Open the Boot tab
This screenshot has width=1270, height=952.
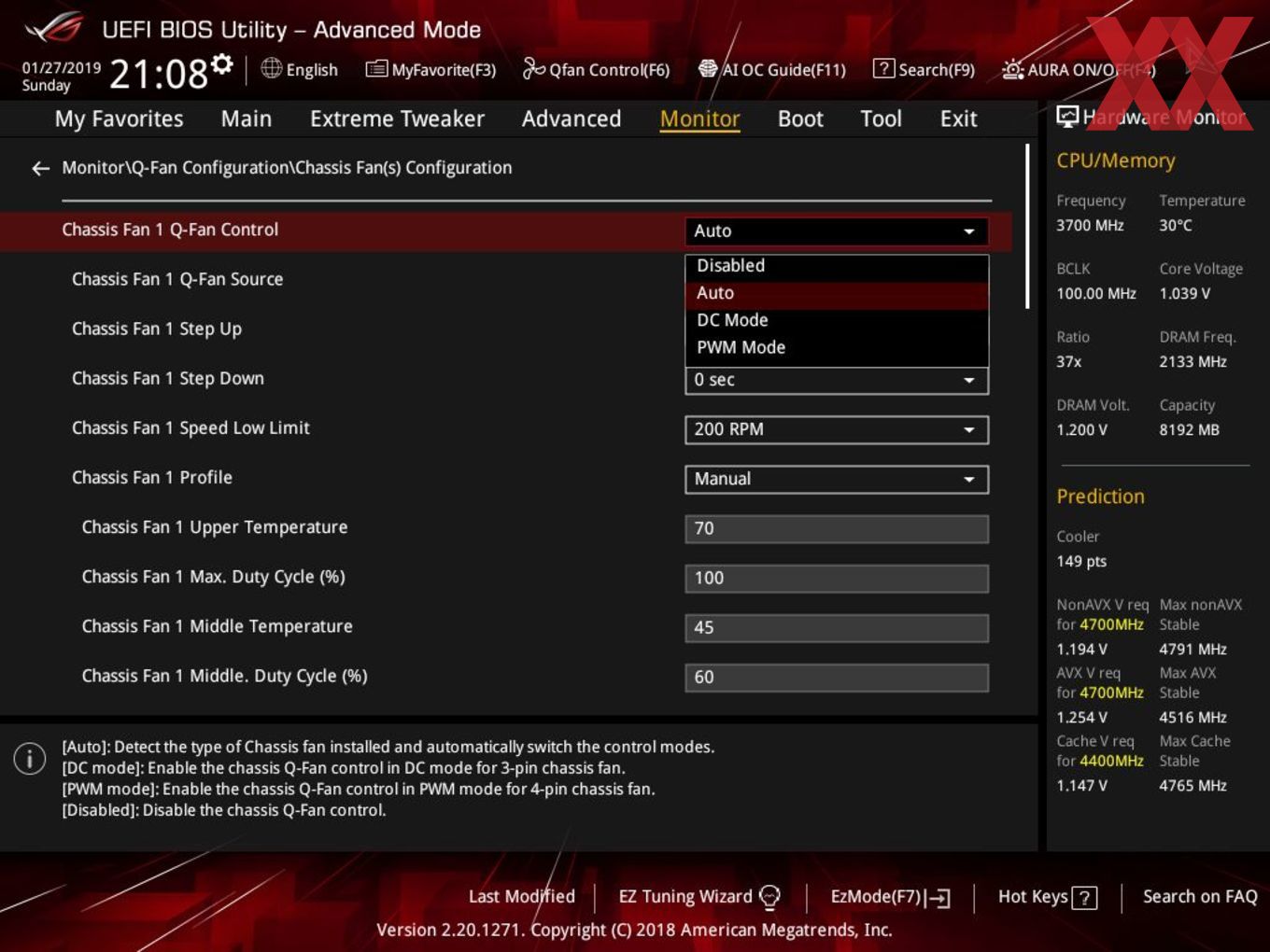pyautogui.click(x=800, y=119)
